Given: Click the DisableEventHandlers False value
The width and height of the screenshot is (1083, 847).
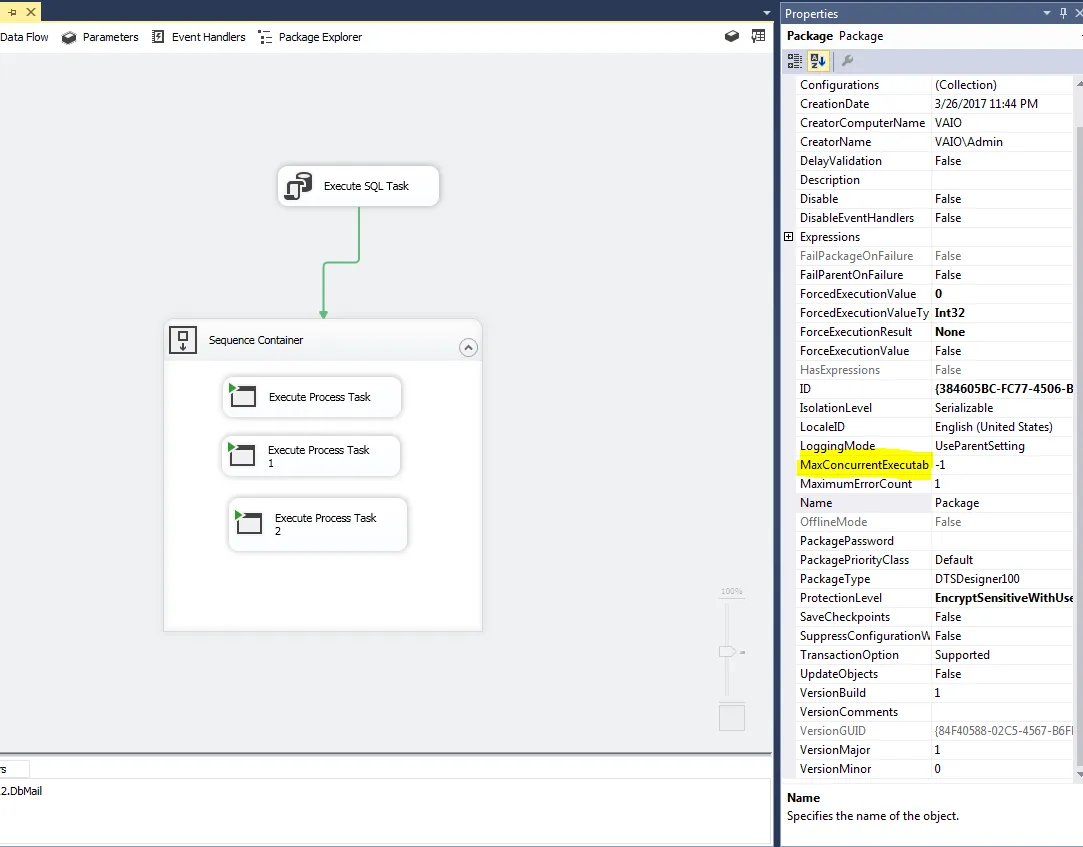Looking at the screenshot, I should point(1002,218).
